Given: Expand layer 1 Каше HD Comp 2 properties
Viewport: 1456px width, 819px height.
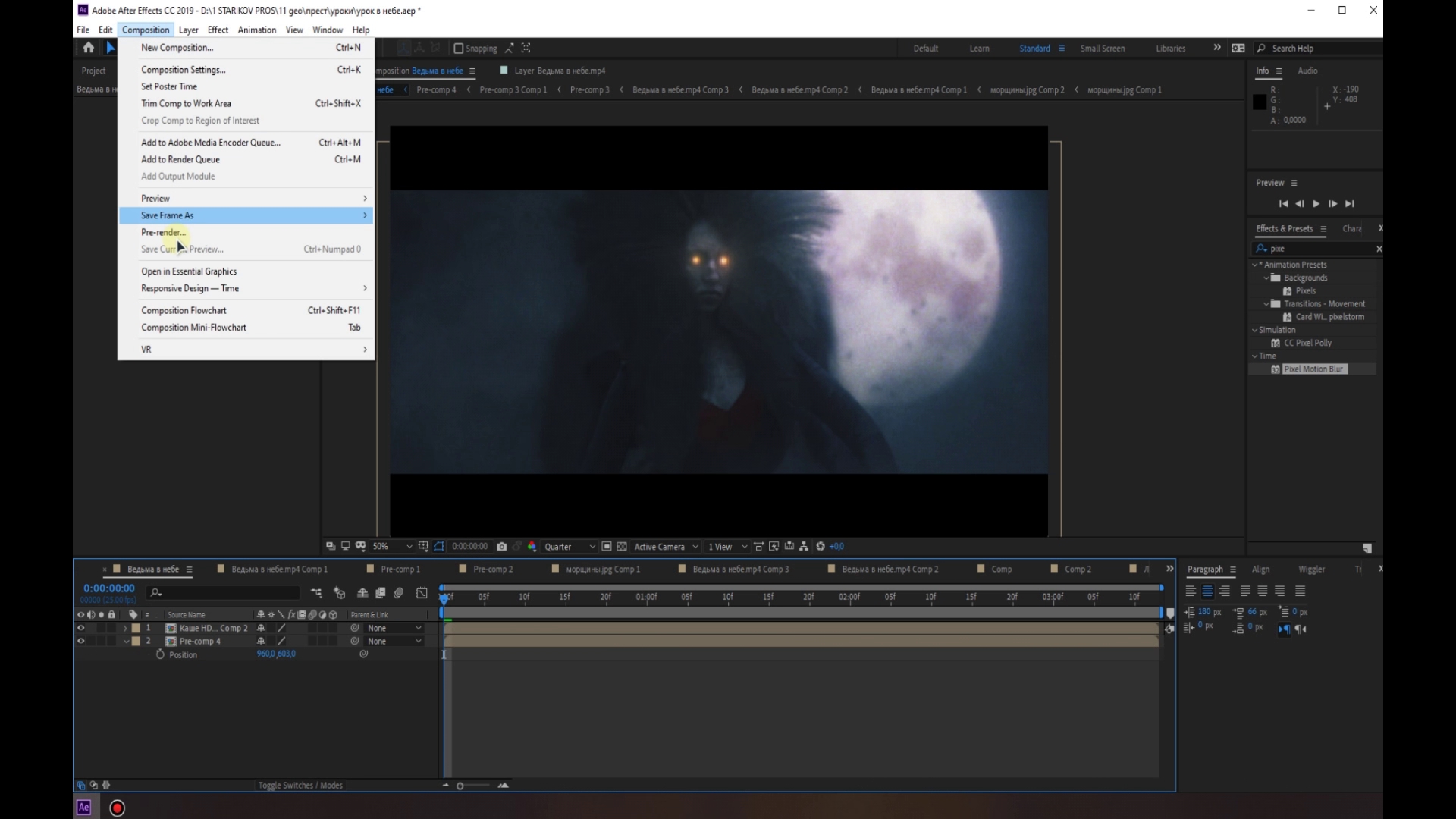Looking at the screenshot, I should tap(125, 629).
